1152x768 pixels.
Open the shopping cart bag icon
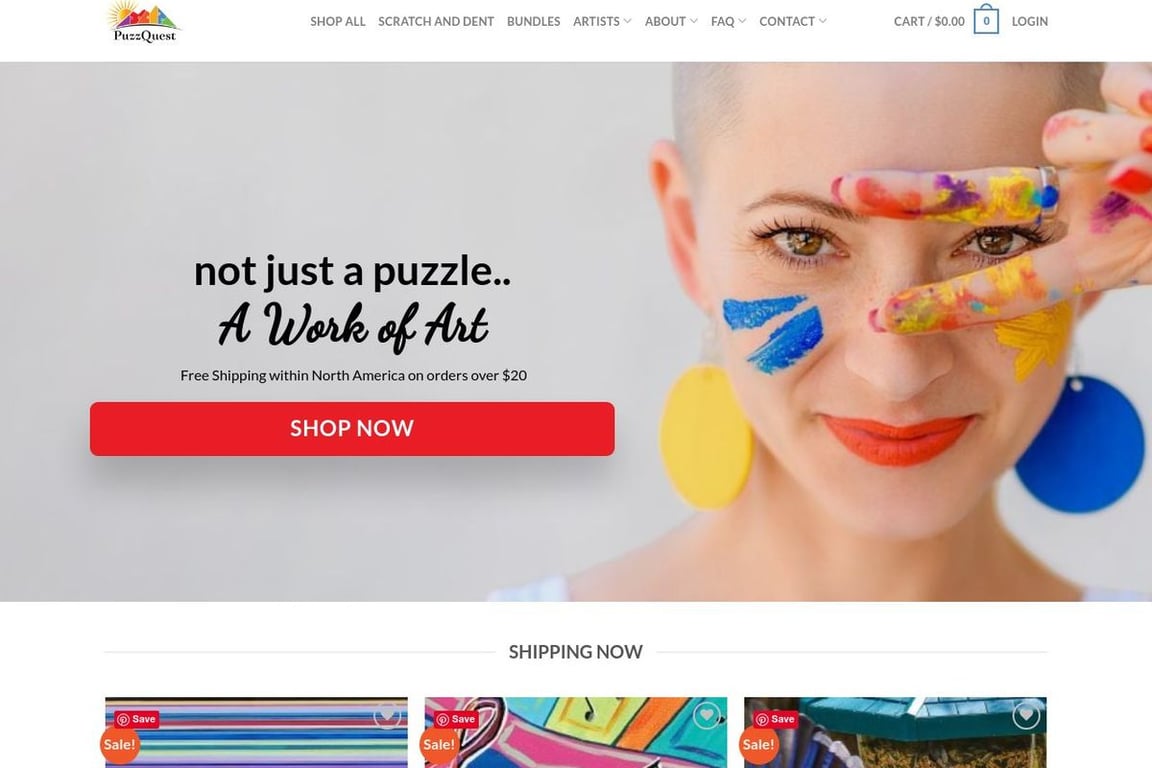click(x=986, y=20)
